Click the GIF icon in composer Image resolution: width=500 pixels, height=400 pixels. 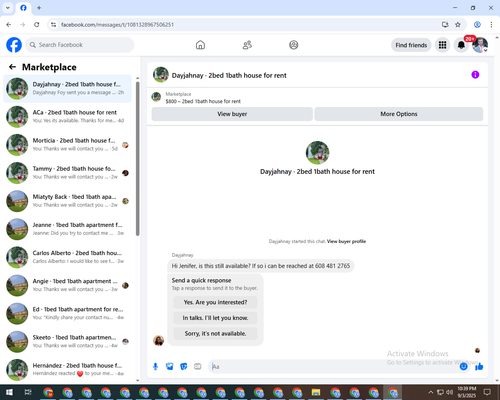198,367
